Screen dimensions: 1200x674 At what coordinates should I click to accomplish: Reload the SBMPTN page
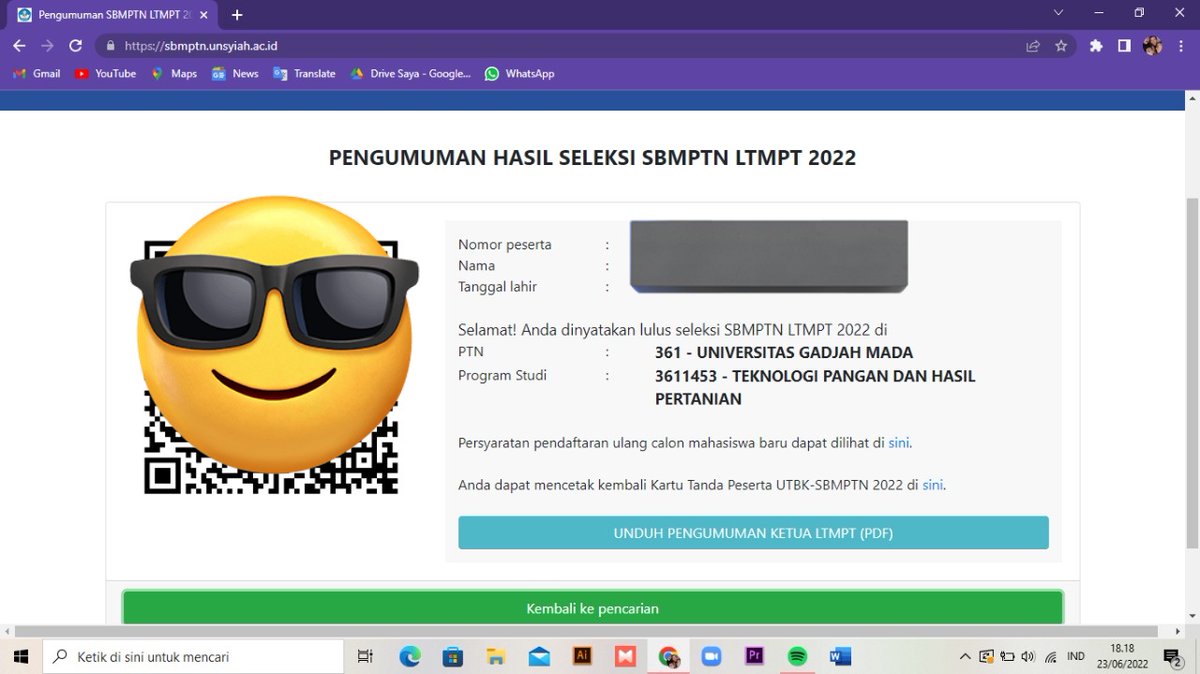75,46
